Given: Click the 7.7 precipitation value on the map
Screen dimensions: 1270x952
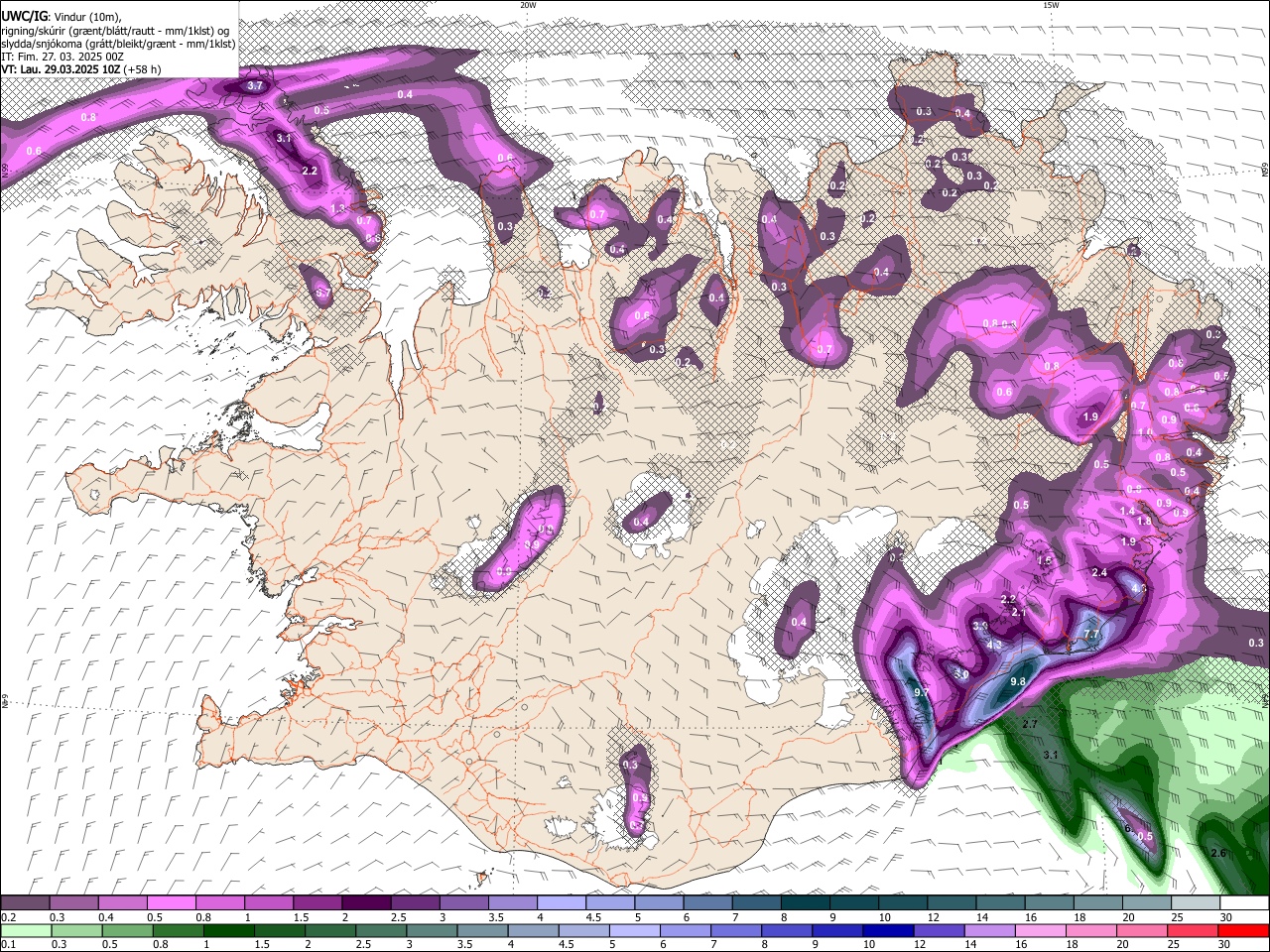Looking at the screenshot, I should [1089, 634].
